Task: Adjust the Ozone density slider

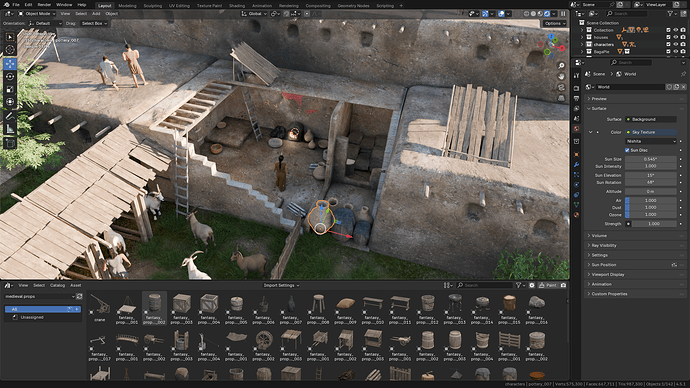Action: click(650, 214)
